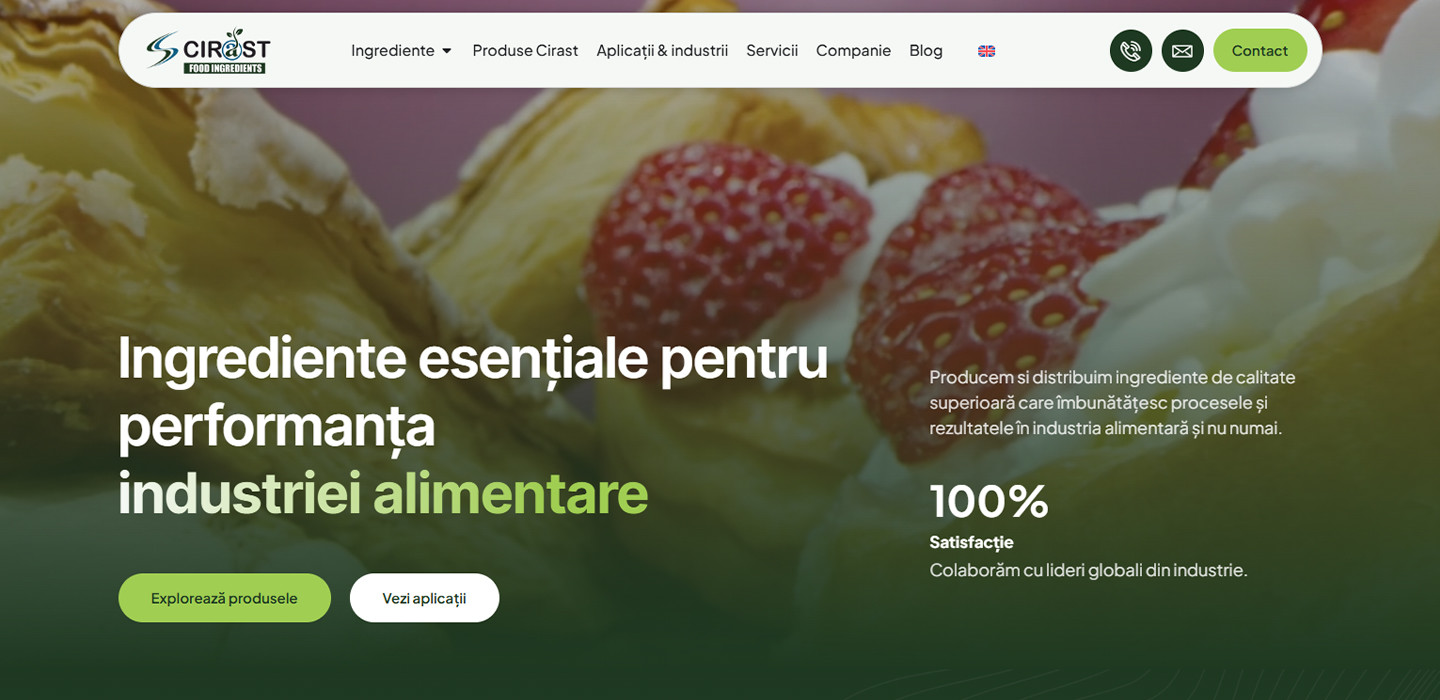The height and width of the screenshot is (700, 1440).
Task: Click the 'Colaborăm cu lideri globali' text
Action: [1089, 570]
